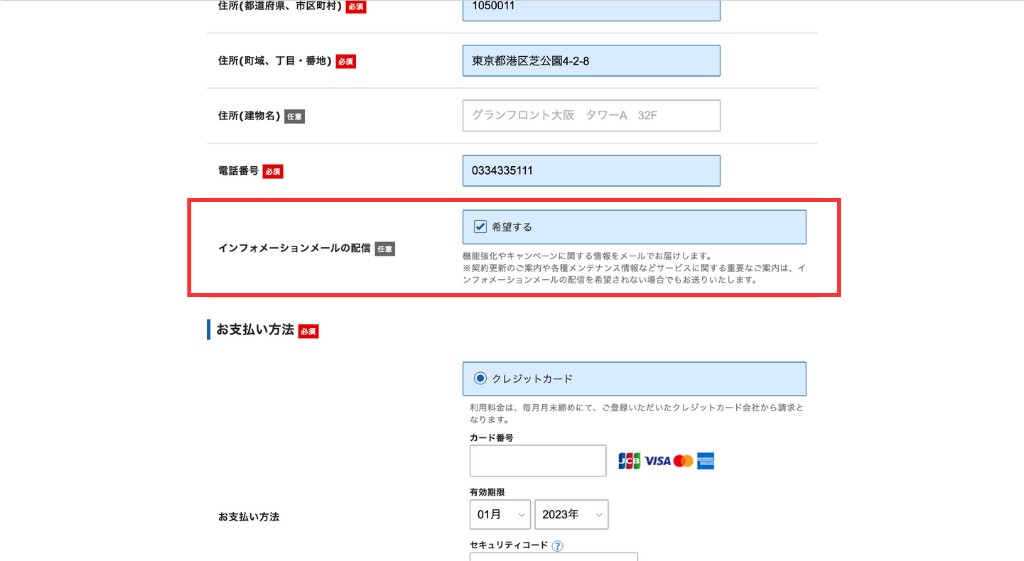Screen dimensions: 1024x561
Task: Click the クレジットカード label text
Action: click(x=532, y=379)
